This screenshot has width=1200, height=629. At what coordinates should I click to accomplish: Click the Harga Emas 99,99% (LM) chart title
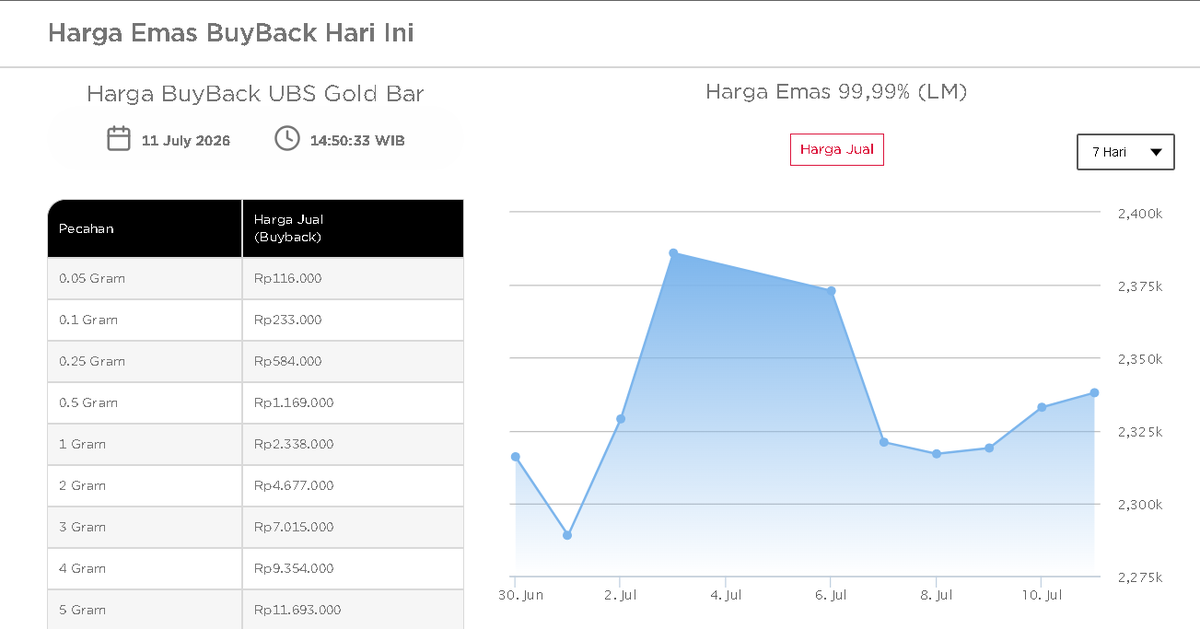point(836,92)
